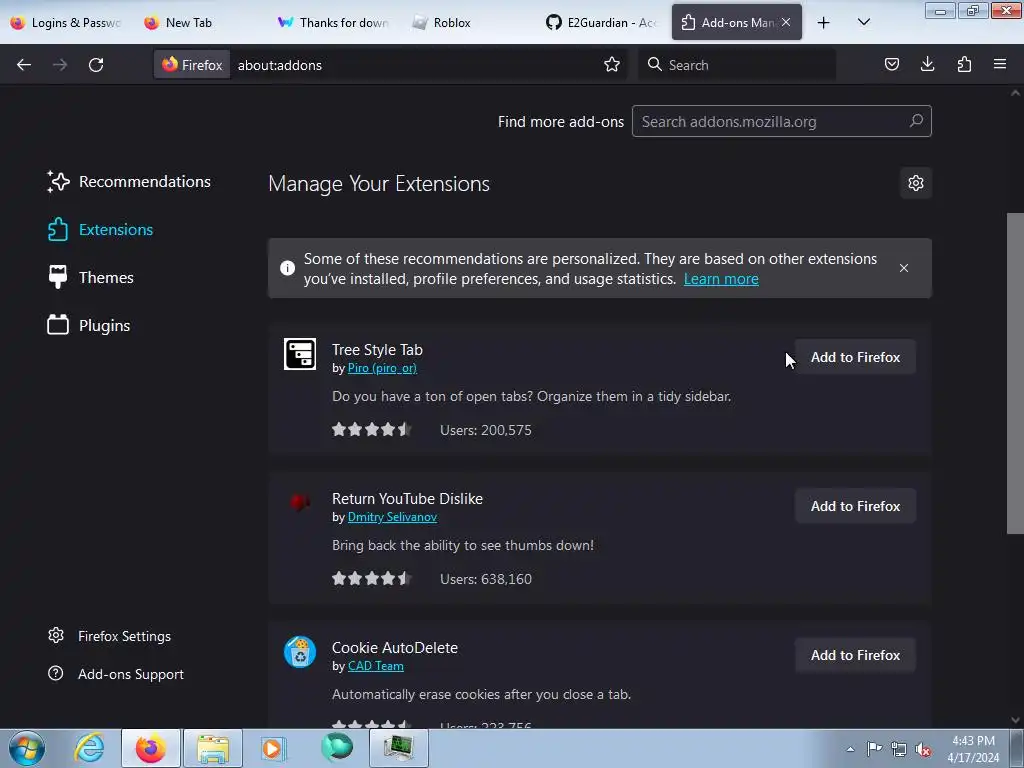Close the Add-ons Manager tab
Viewport: 1024px width, 768px height.
[786, 22]
